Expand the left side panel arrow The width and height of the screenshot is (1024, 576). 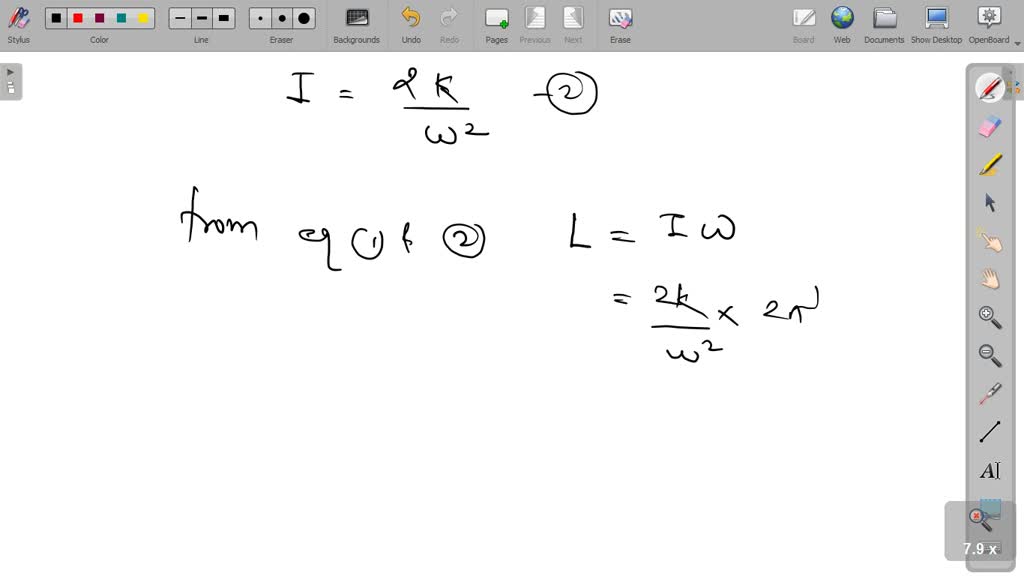(10, 71)
